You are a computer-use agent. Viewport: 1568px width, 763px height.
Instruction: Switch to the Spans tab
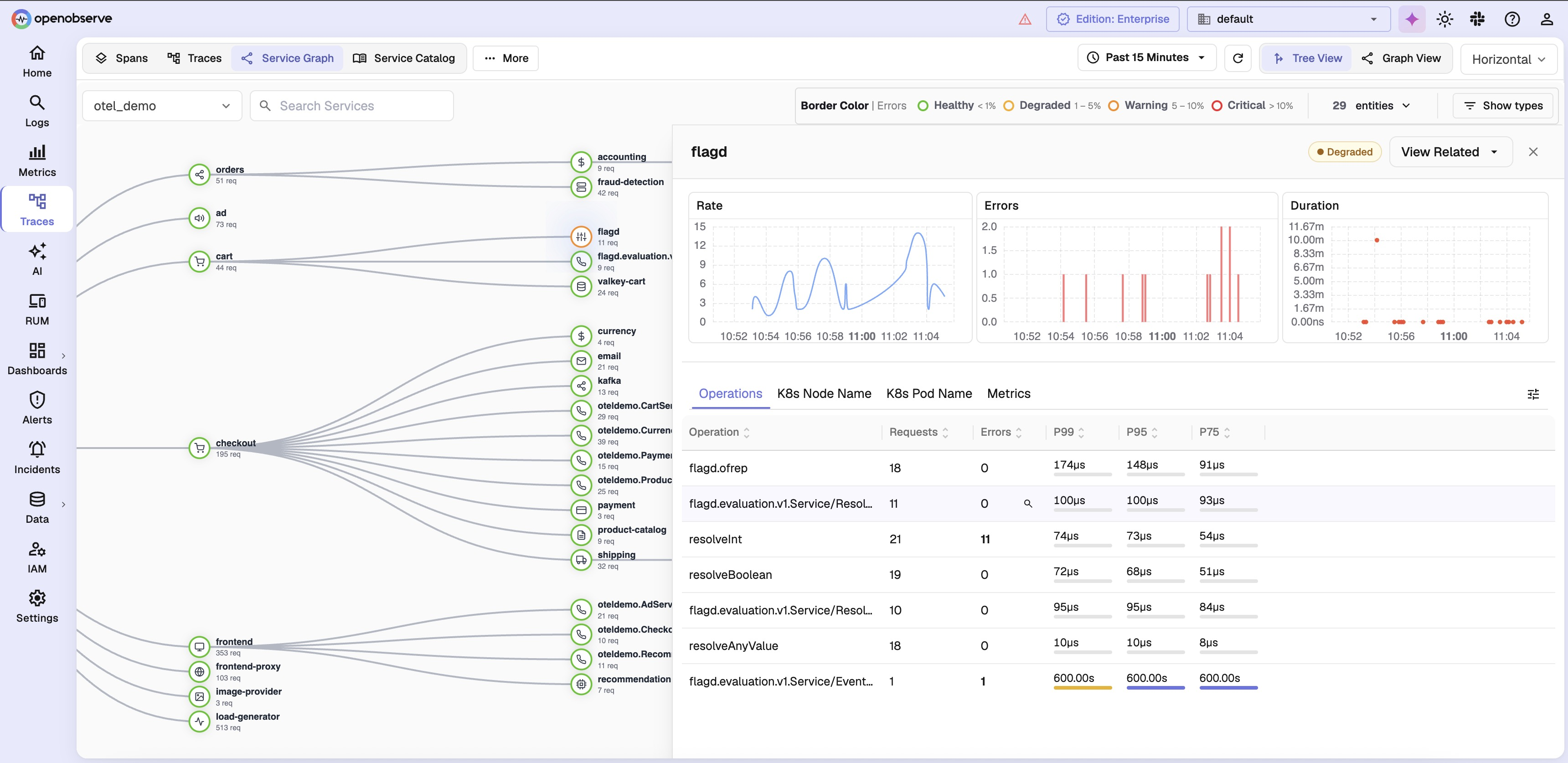122,58
